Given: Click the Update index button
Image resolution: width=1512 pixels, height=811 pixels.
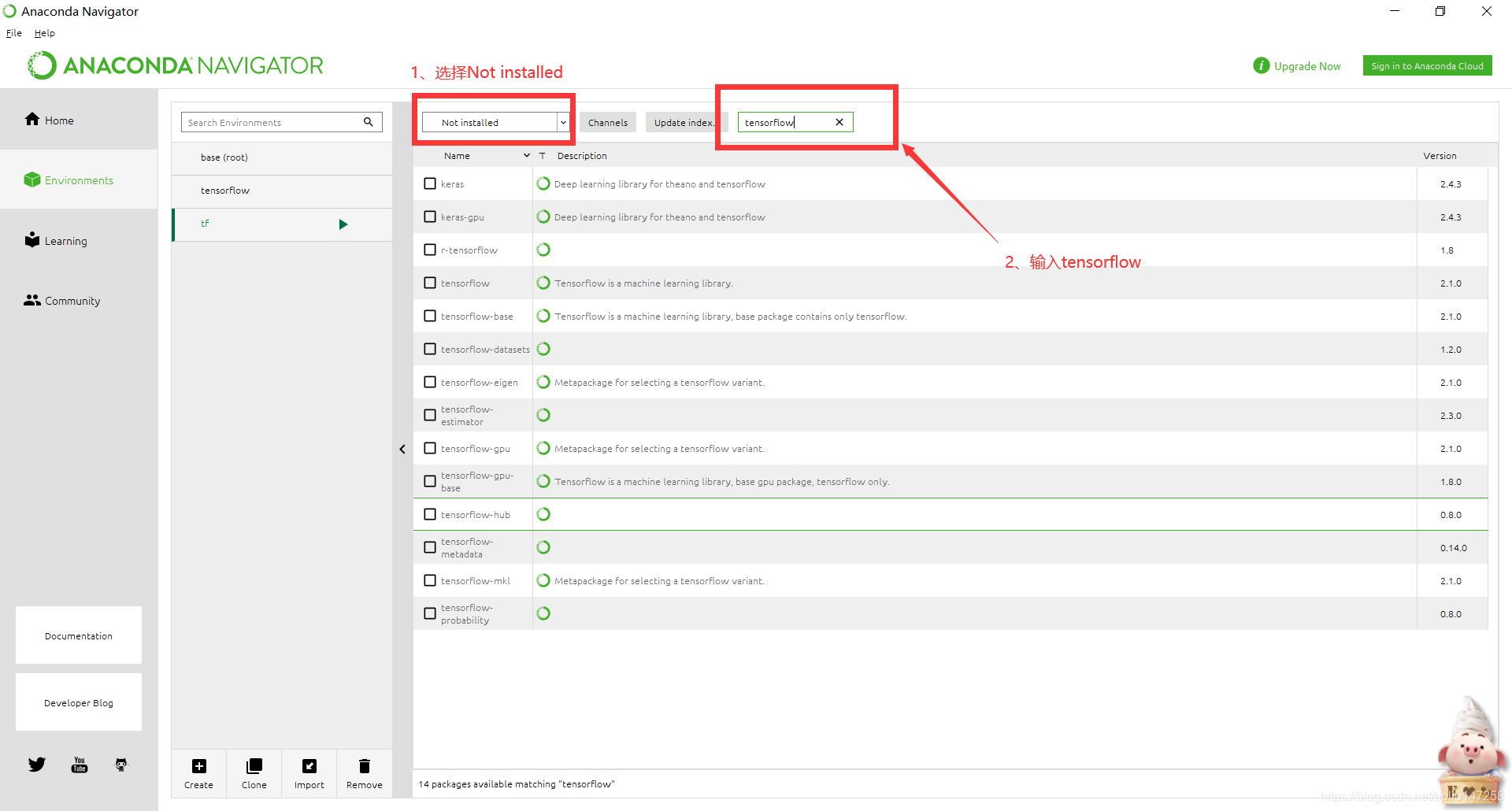Looking at the screenshot, I should point(684,122).
